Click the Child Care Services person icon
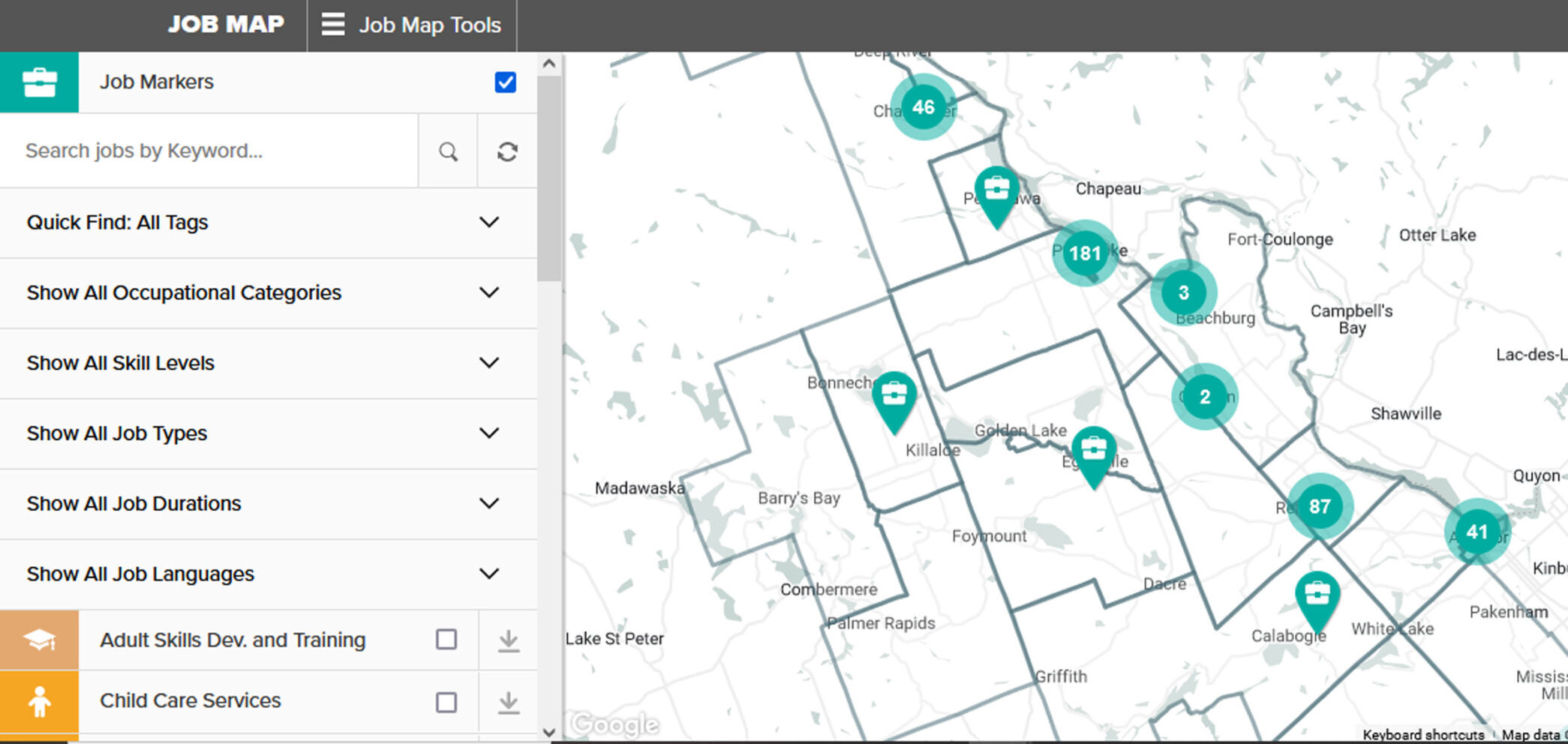Image resolution: width=1568 pixels, height=744 pixels. click(39, 702)
